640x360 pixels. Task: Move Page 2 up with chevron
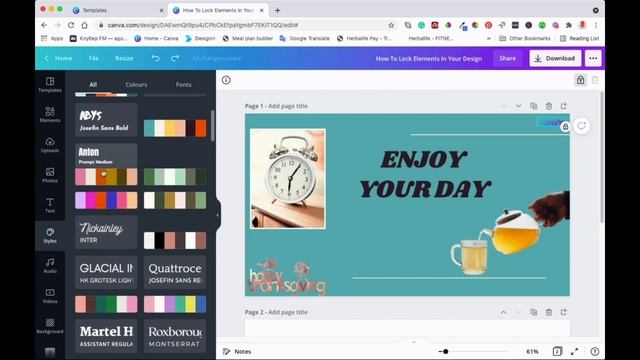coord(503,312)
